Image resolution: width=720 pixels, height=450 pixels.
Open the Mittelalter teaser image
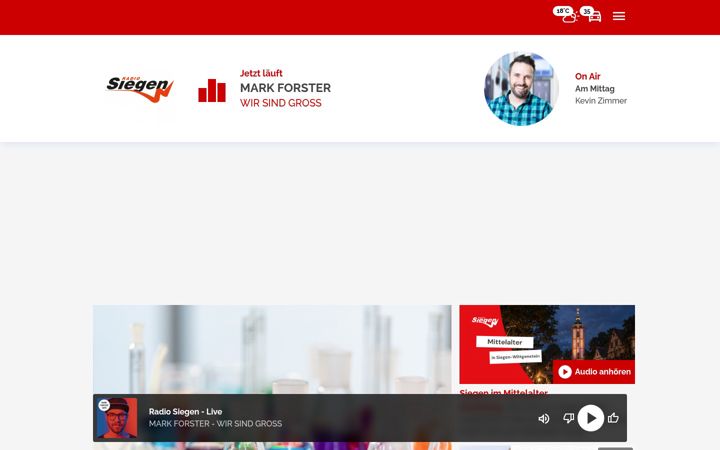[x=547, y=344]
